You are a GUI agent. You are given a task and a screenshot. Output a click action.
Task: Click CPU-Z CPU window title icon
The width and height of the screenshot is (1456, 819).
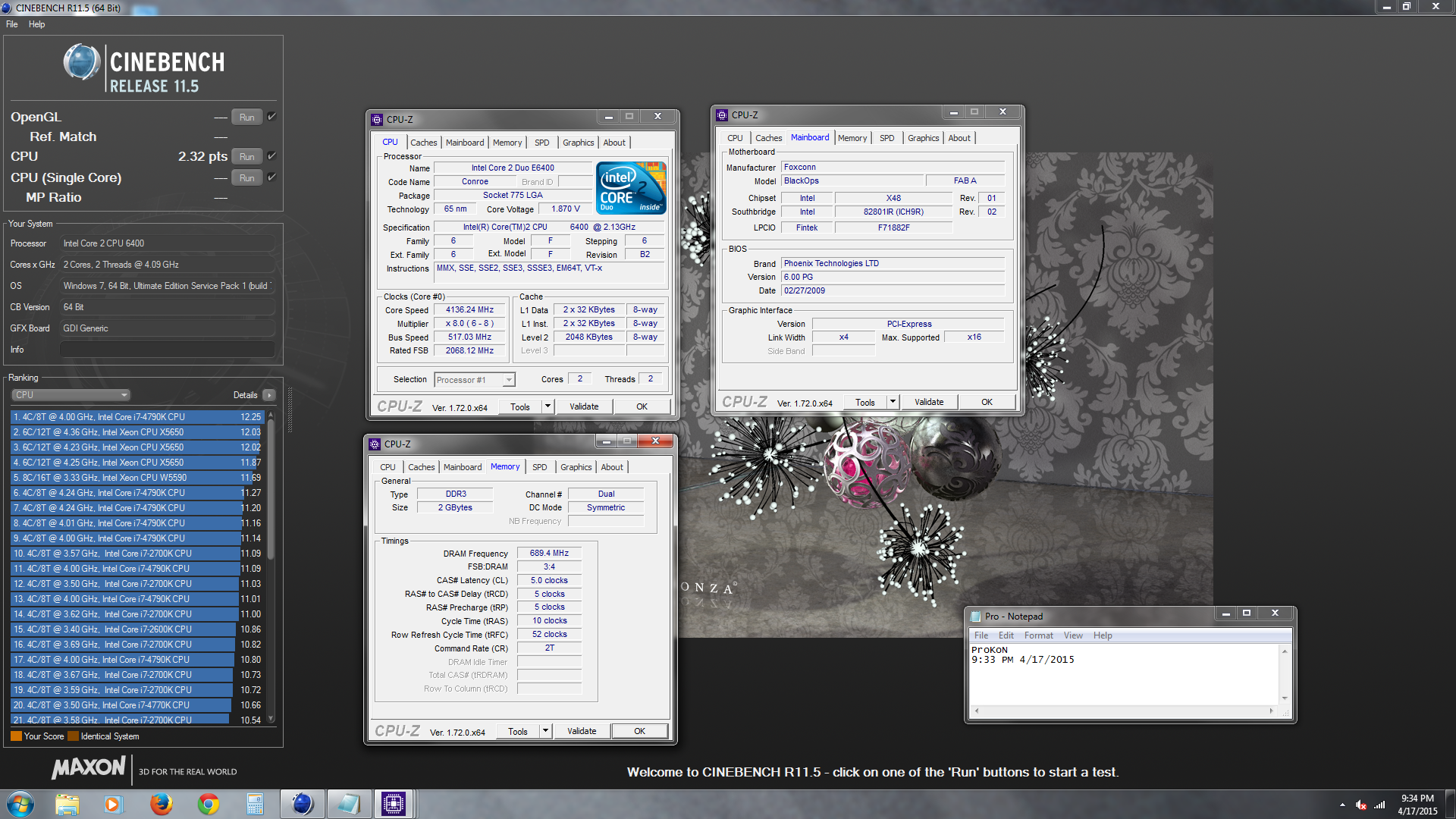(x=377, y=119)
